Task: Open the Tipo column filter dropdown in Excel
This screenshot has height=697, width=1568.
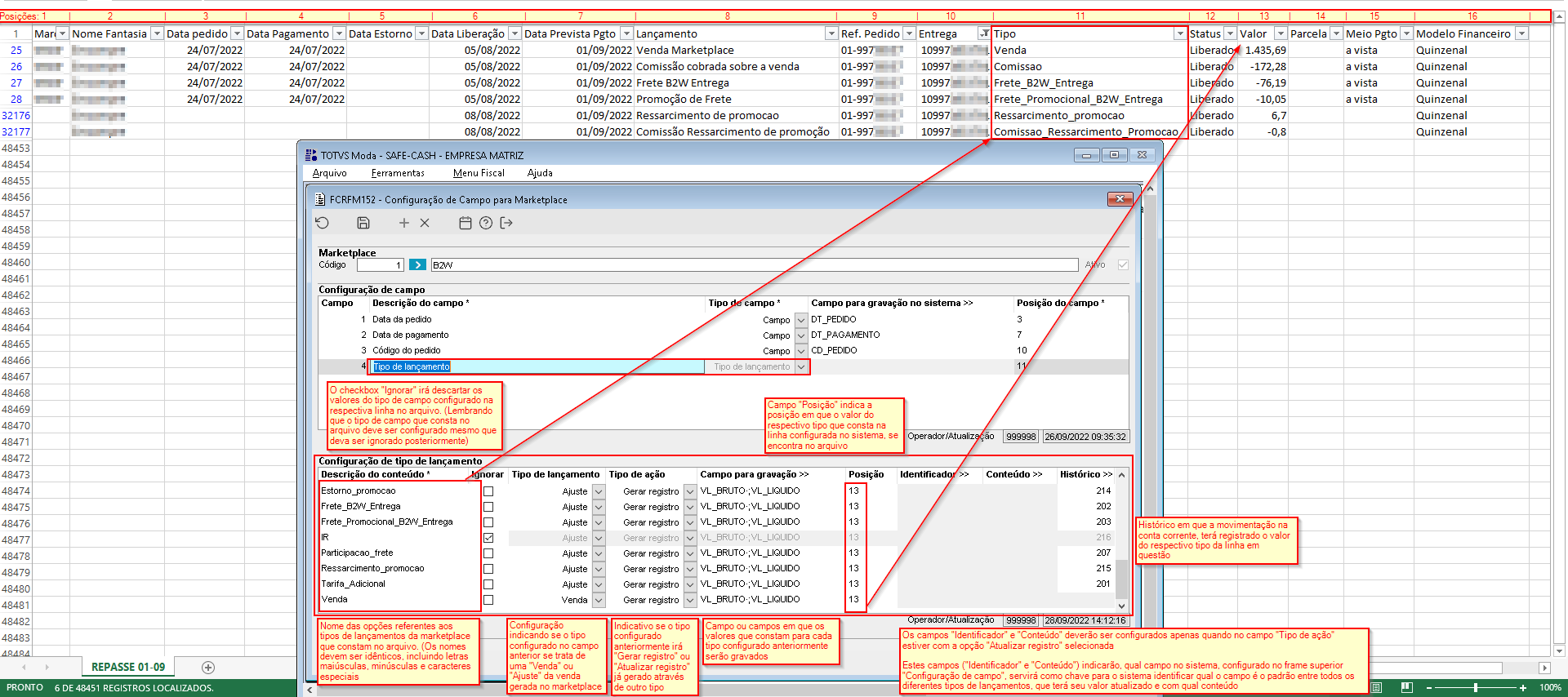Action: (1179, 33)
